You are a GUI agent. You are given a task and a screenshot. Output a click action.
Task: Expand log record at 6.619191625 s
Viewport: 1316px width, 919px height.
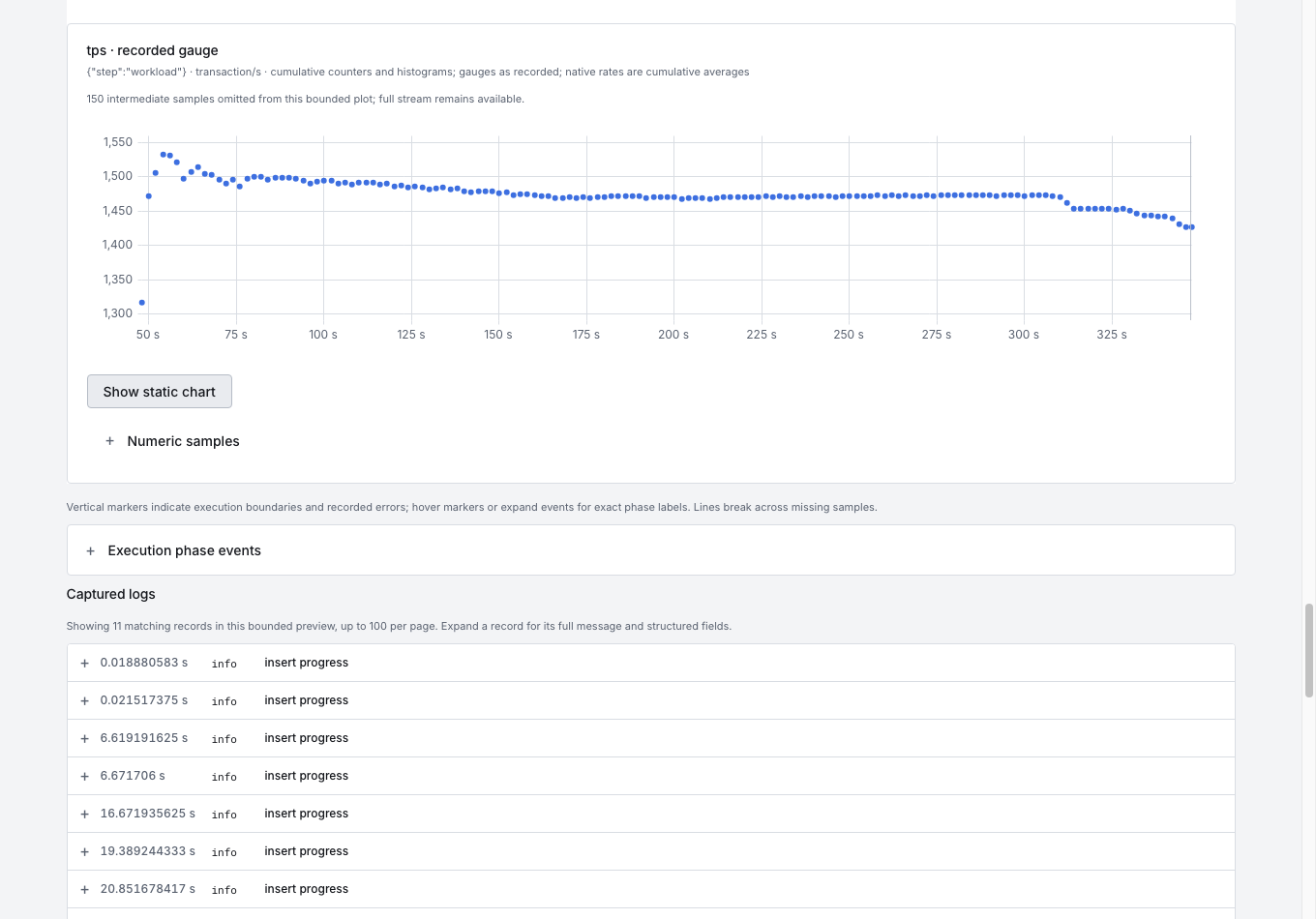[650, 738]
